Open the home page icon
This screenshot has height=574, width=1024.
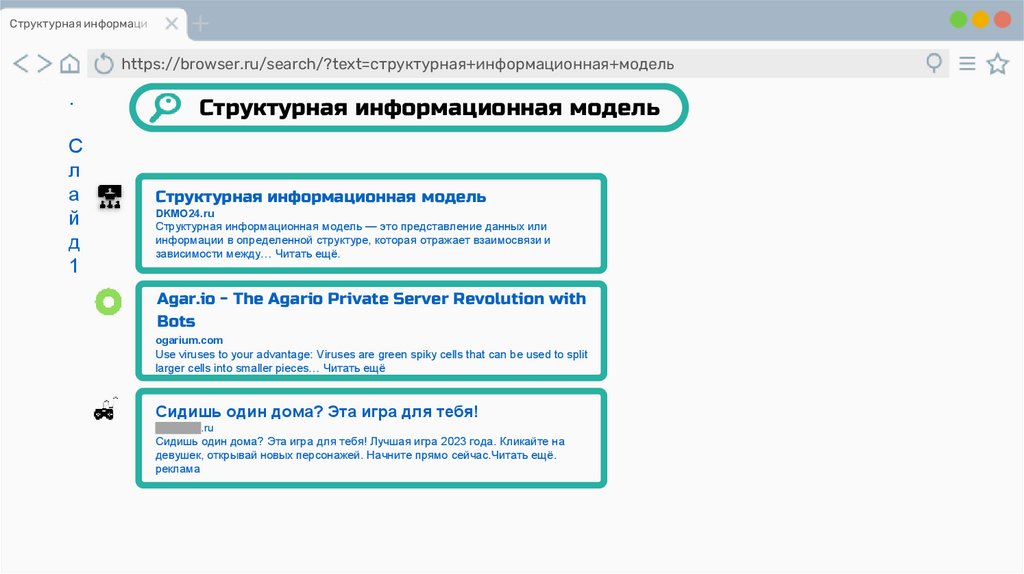coord(70,63)
